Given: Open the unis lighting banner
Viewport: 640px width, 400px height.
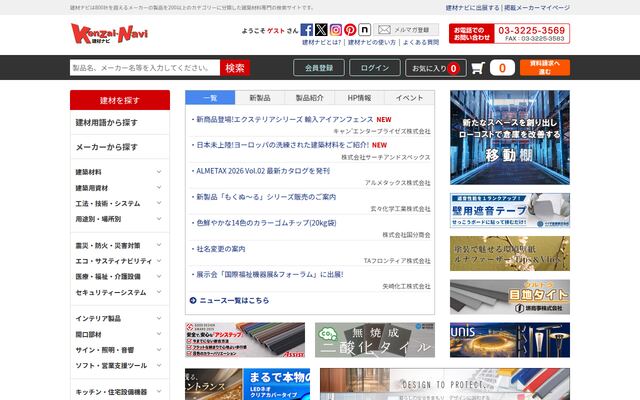Looking at the screenshot, I should click(510, 340).
